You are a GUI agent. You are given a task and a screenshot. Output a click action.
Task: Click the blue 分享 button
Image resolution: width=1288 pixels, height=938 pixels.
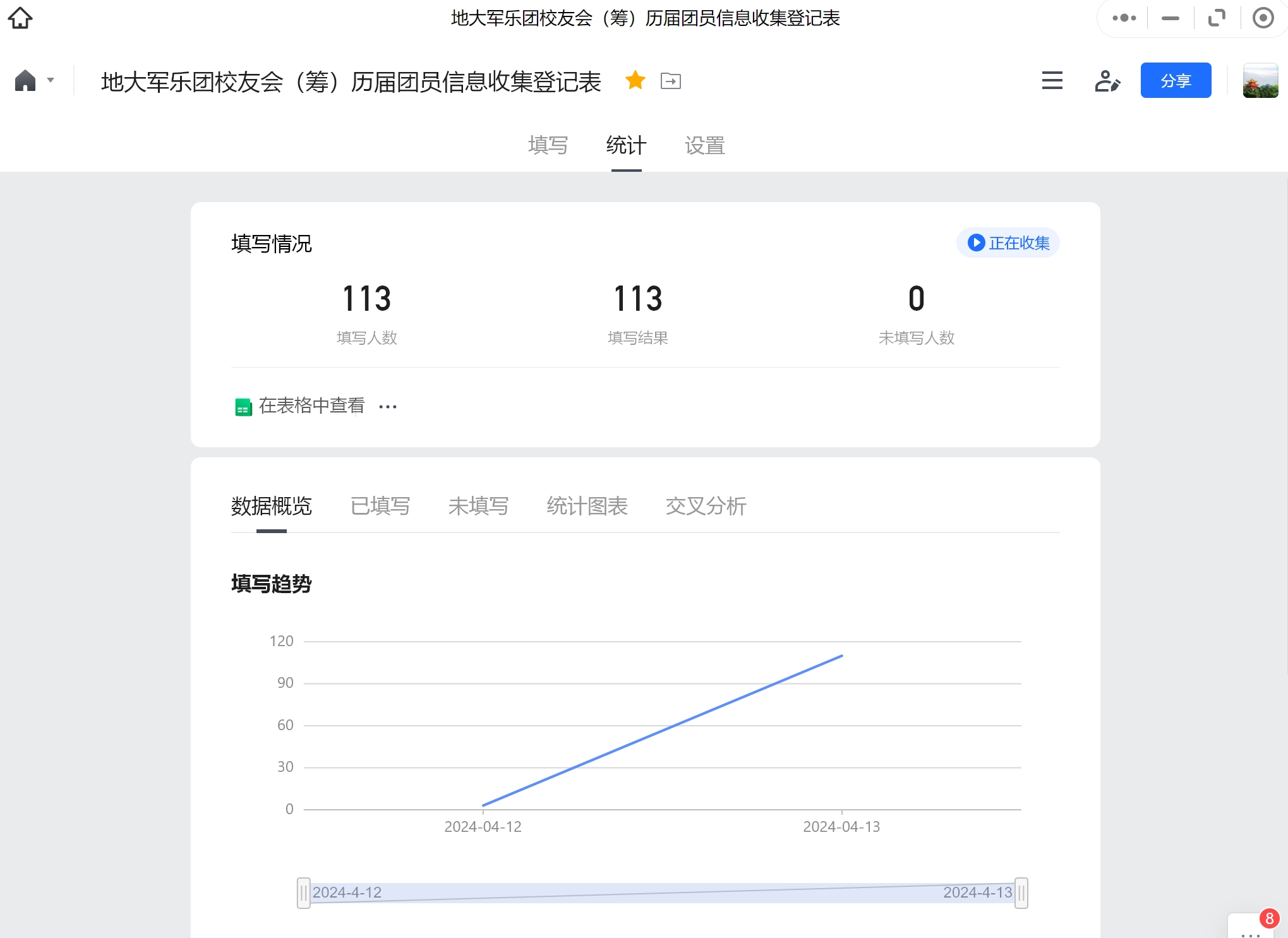click(1175, 81)
